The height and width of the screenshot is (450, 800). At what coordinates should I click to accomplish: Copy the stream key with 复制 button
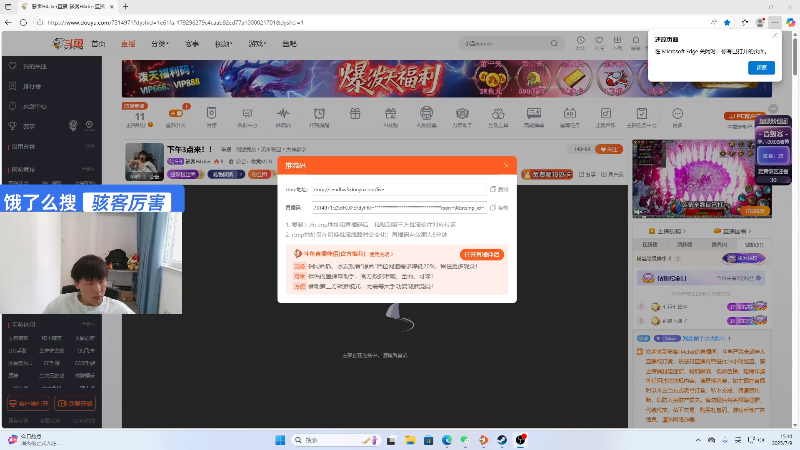[499, 208]
